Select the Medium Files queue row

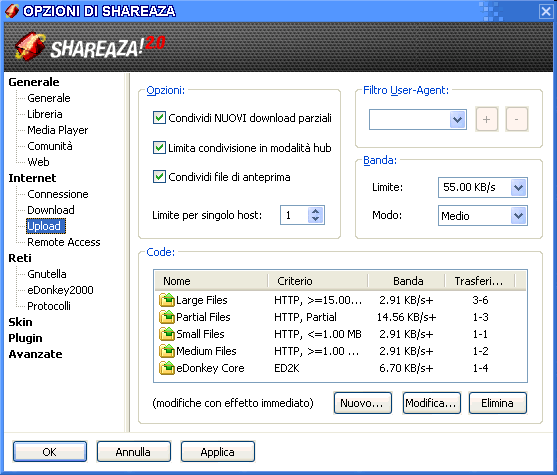[340, 351]
